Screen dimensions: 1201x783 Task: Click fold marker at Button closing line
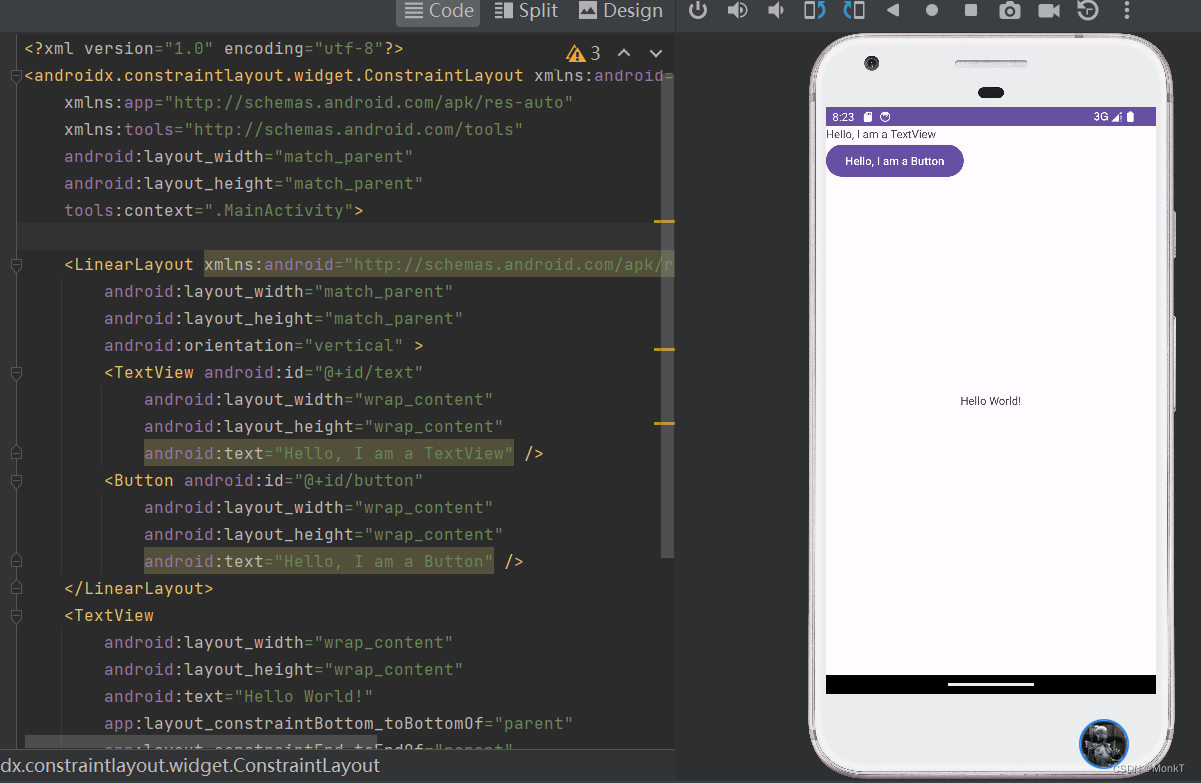point(16,562)
